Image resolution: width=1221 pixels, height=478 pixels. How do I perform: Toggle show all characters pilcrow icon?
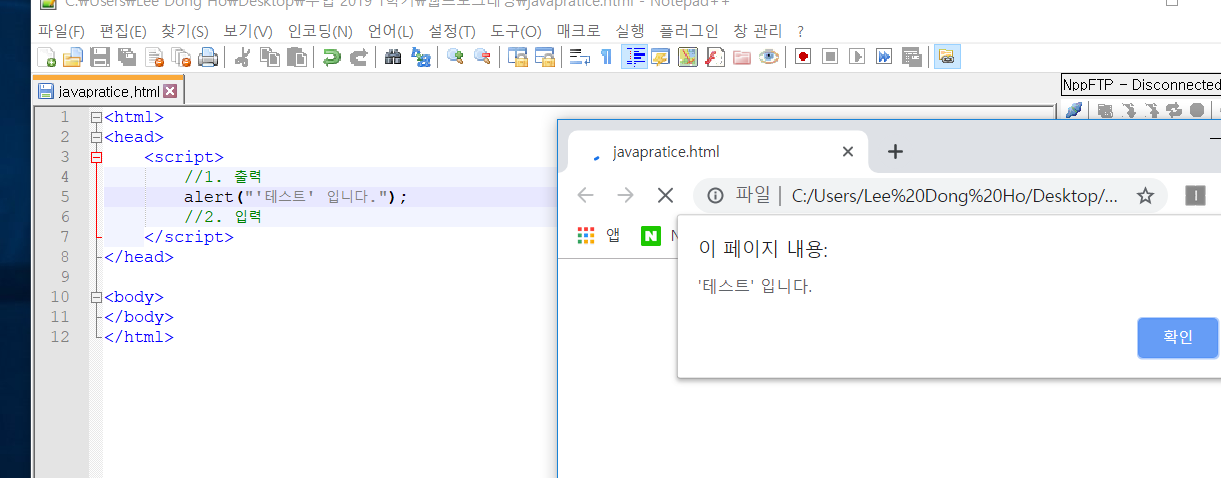point(606,57)
